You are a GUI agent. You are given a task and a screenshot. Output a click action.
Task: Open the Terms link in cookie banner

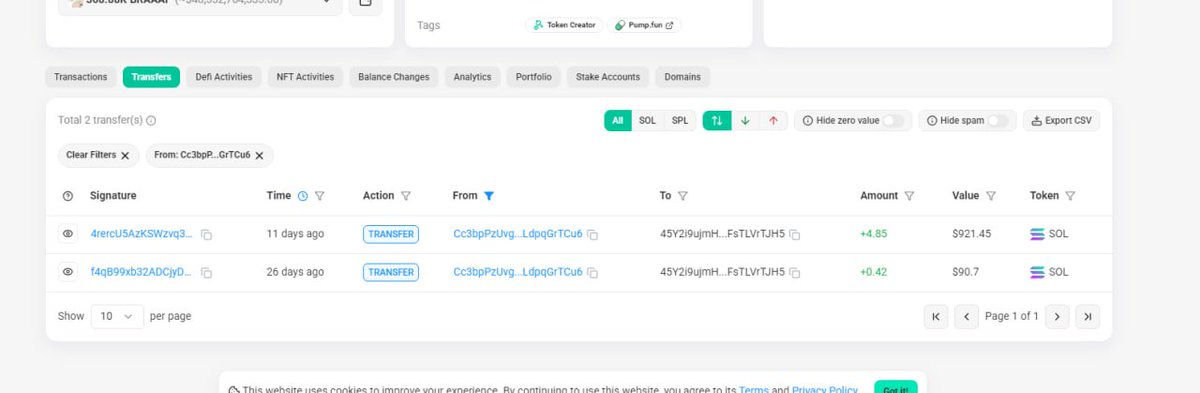[753, 389]
